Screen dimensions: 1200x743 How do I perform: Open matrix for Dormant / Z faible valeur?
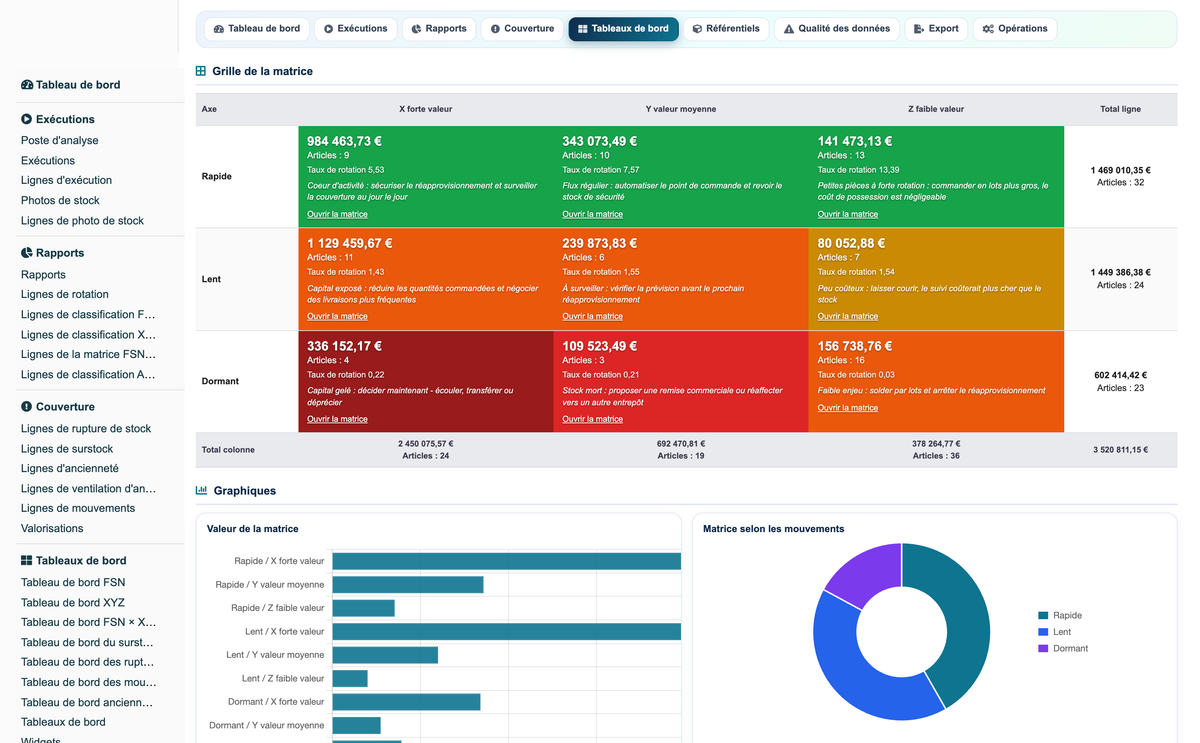pyautogui.click(x=848, y=407)
